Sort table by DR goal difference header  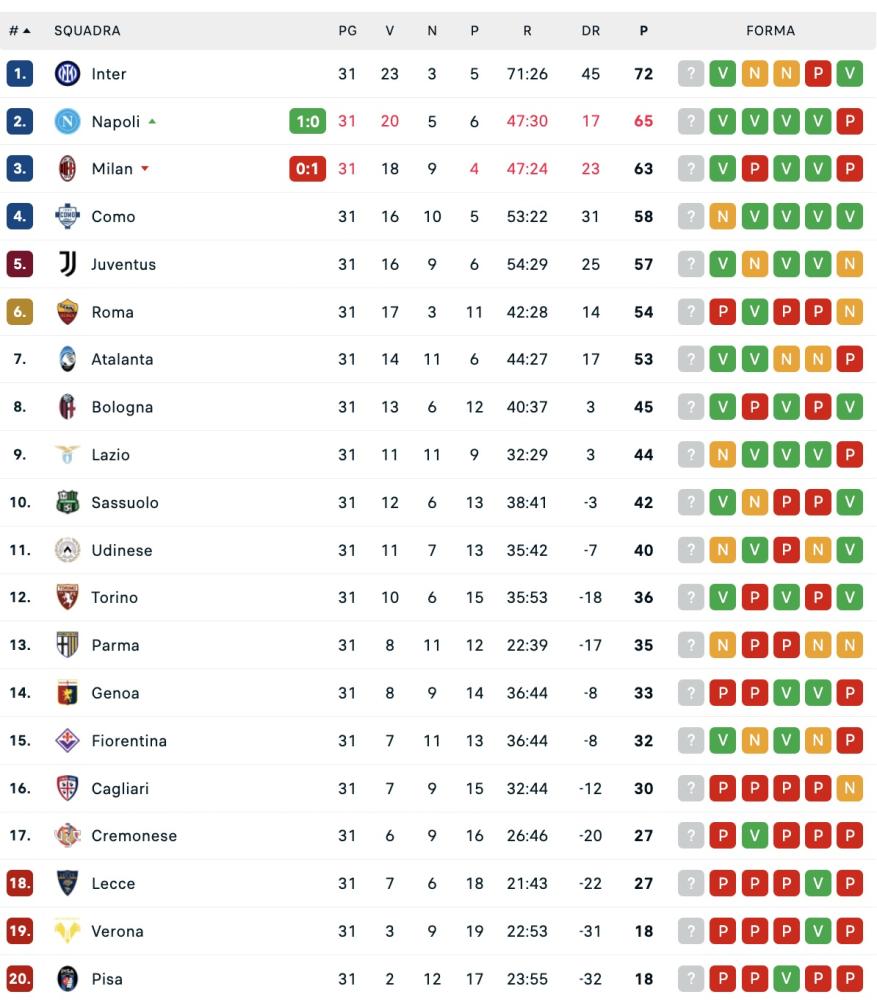coord(591,31)
